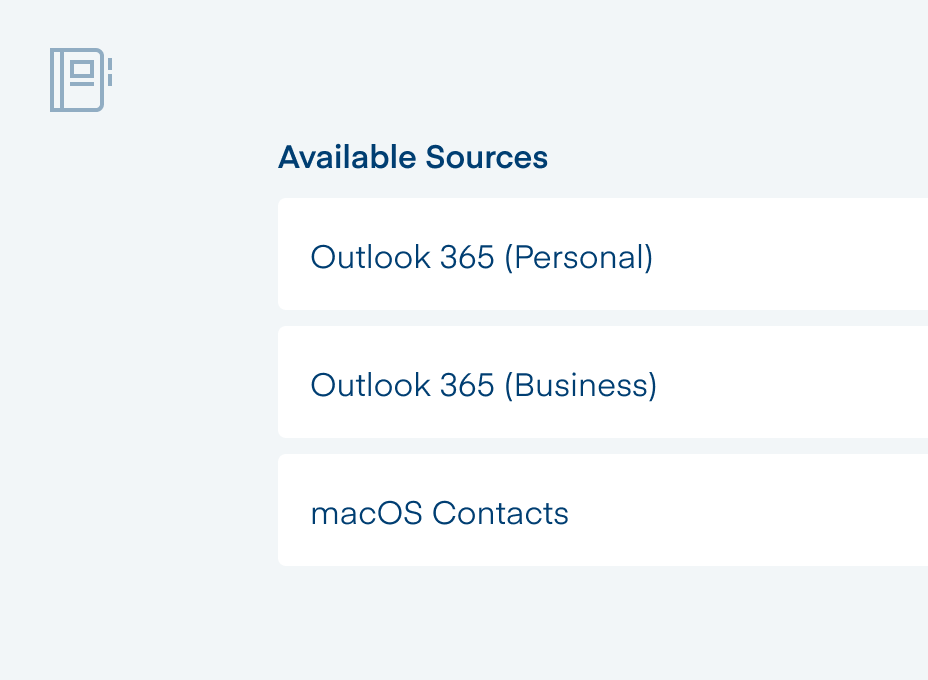The height and width of the screenshot is (680, 928).
Task: Click the middle source card
Action: (600, 382)
